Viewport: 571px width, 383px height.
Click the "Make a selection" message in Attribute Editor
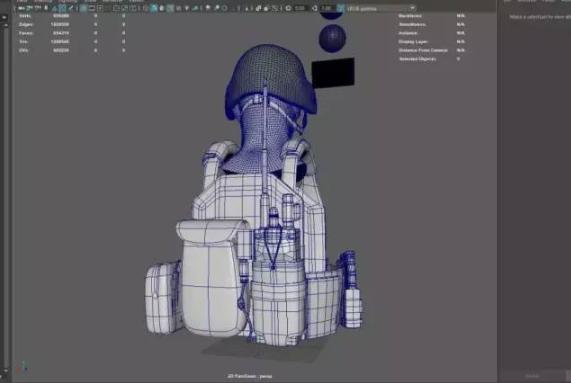click(540, 17)
